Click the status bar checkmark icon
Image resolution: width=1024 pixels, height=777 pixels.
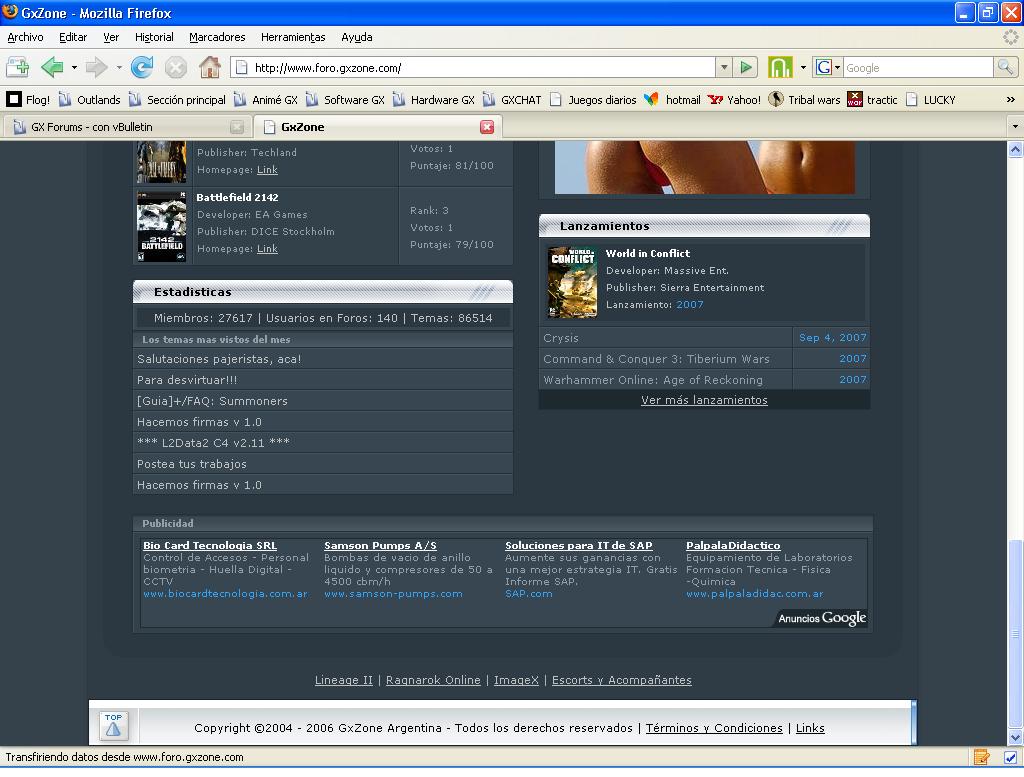pos(1010,758)
